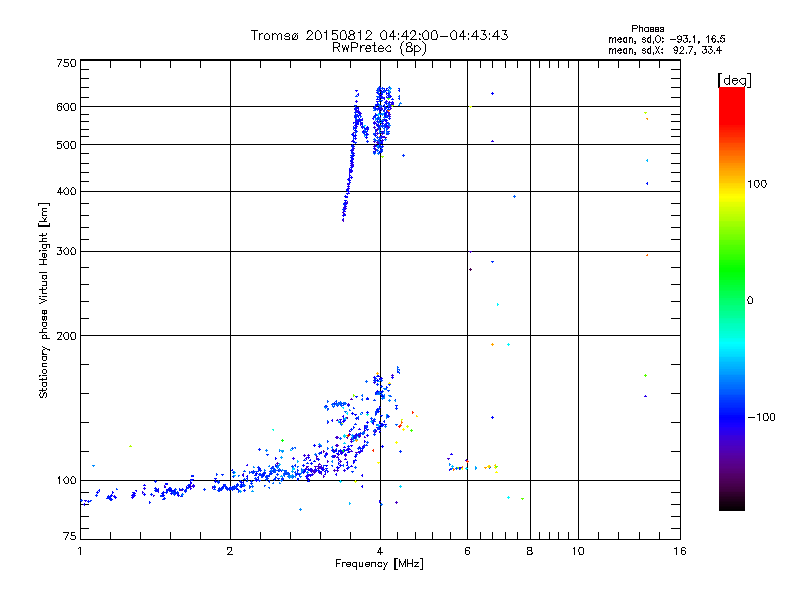
Task: Click the x-axis tick label "2"
Action: coord(230,551)
